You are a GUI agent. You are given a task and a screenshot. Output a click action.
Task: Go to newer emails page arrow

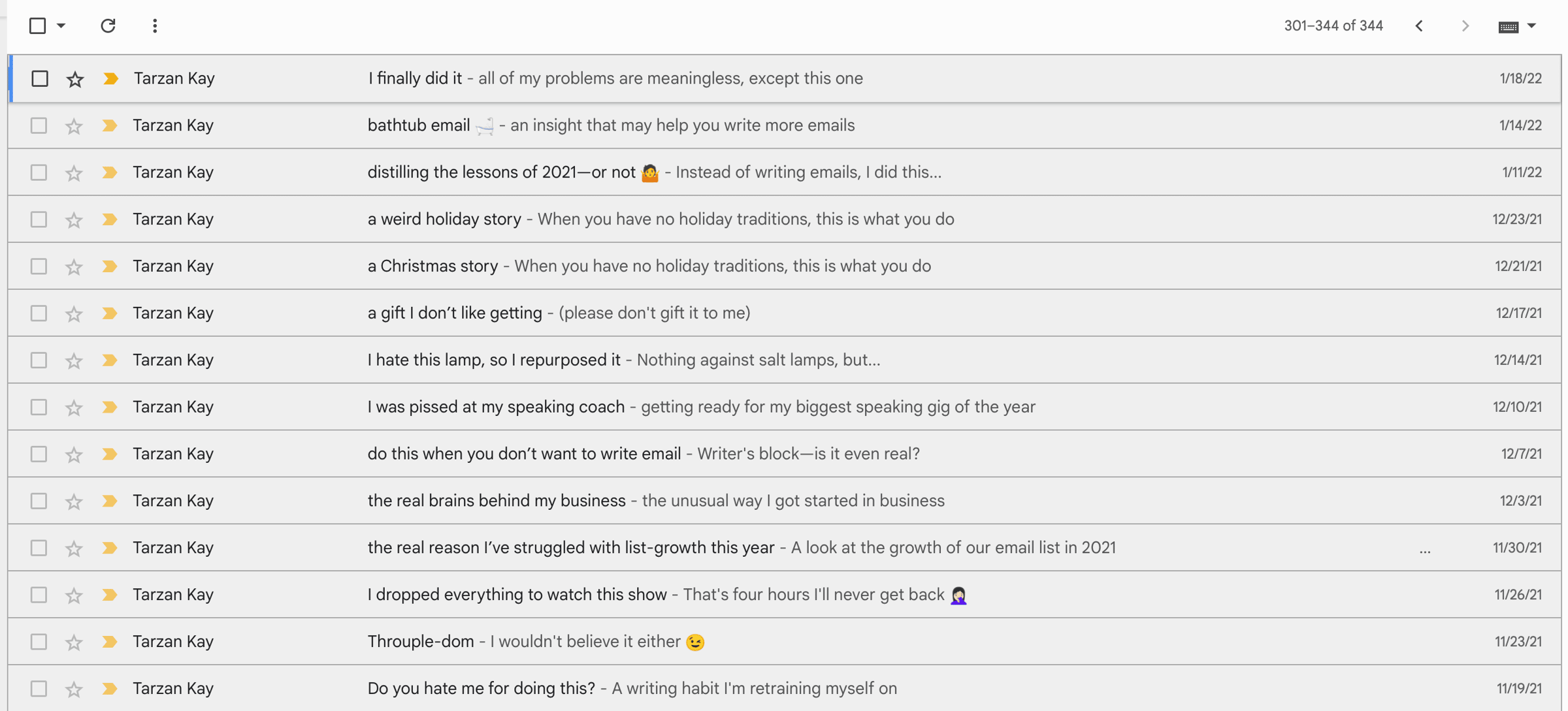click(1419, 26)
